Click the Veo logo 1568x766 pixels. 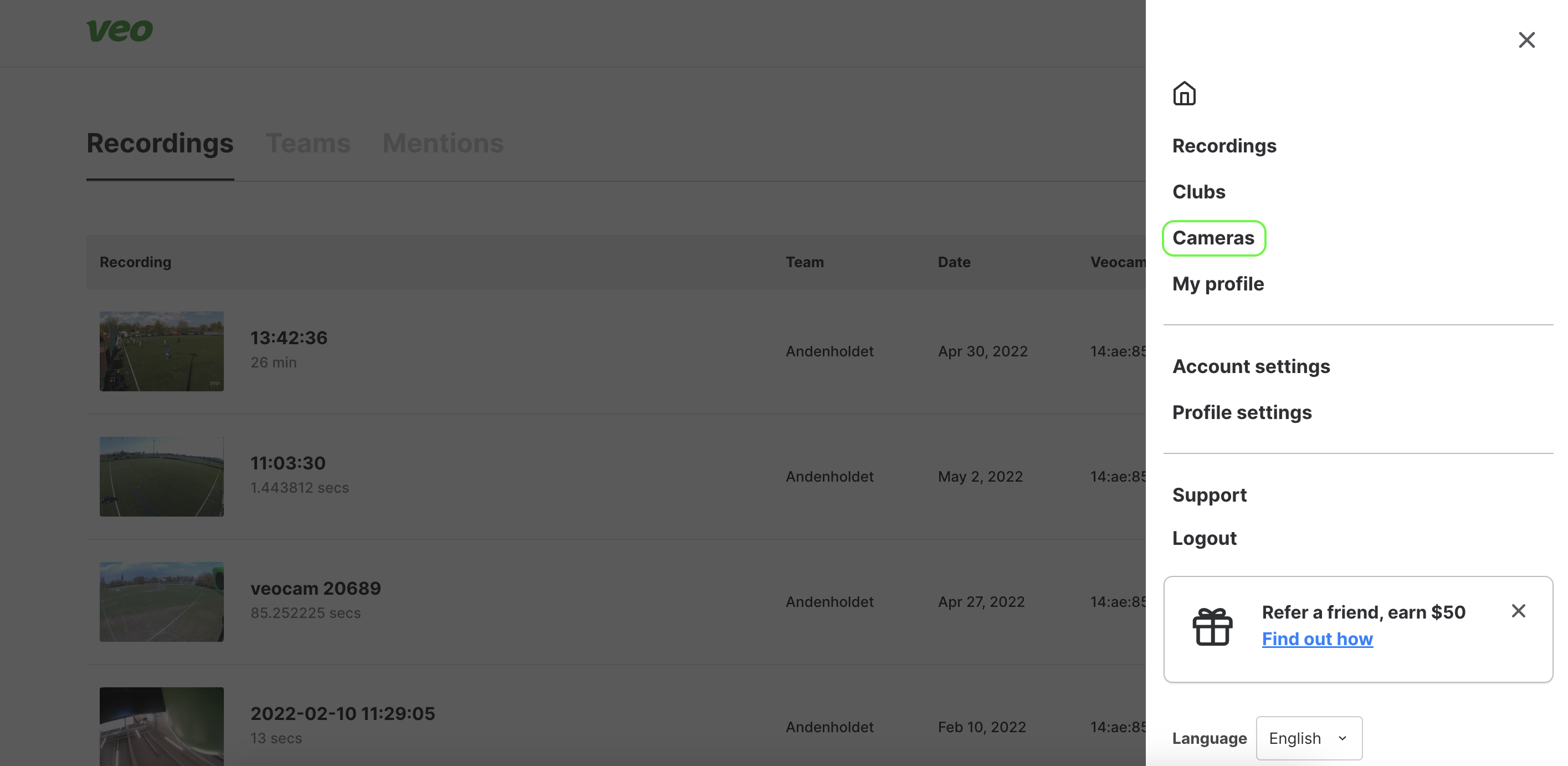tap(119, 30)
